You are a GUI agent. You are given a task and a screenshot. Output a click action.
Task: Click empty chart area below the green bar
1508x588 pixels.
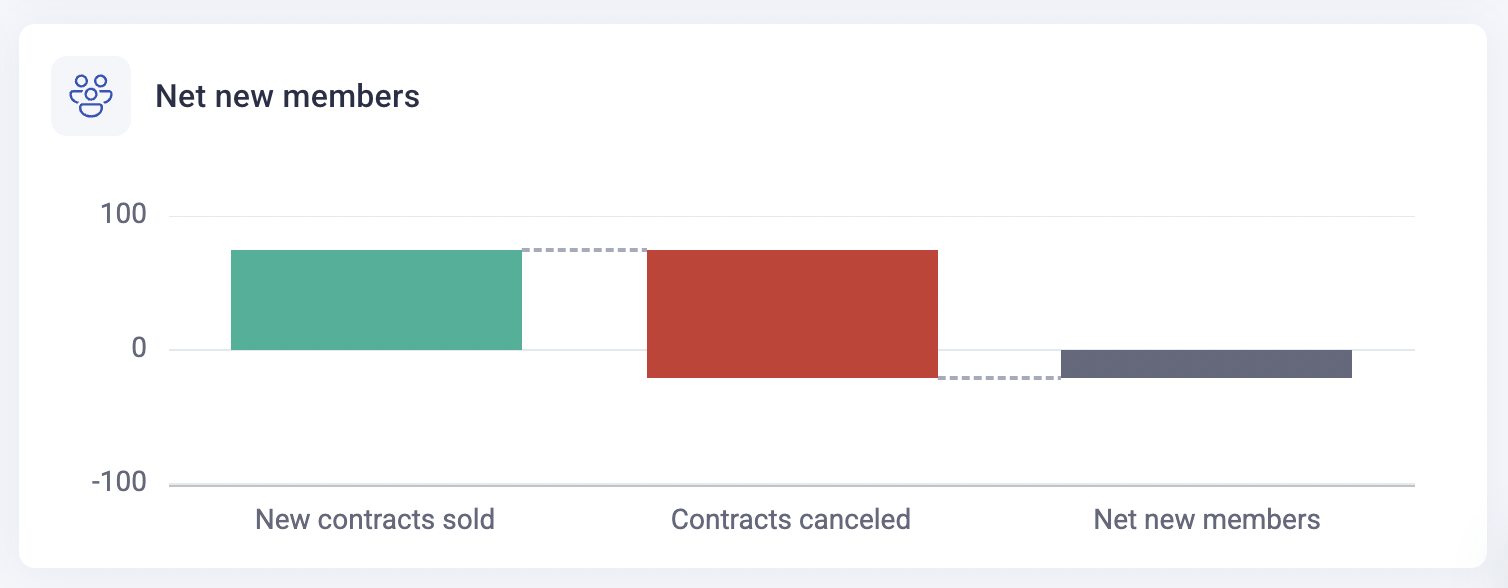[376, 420]
